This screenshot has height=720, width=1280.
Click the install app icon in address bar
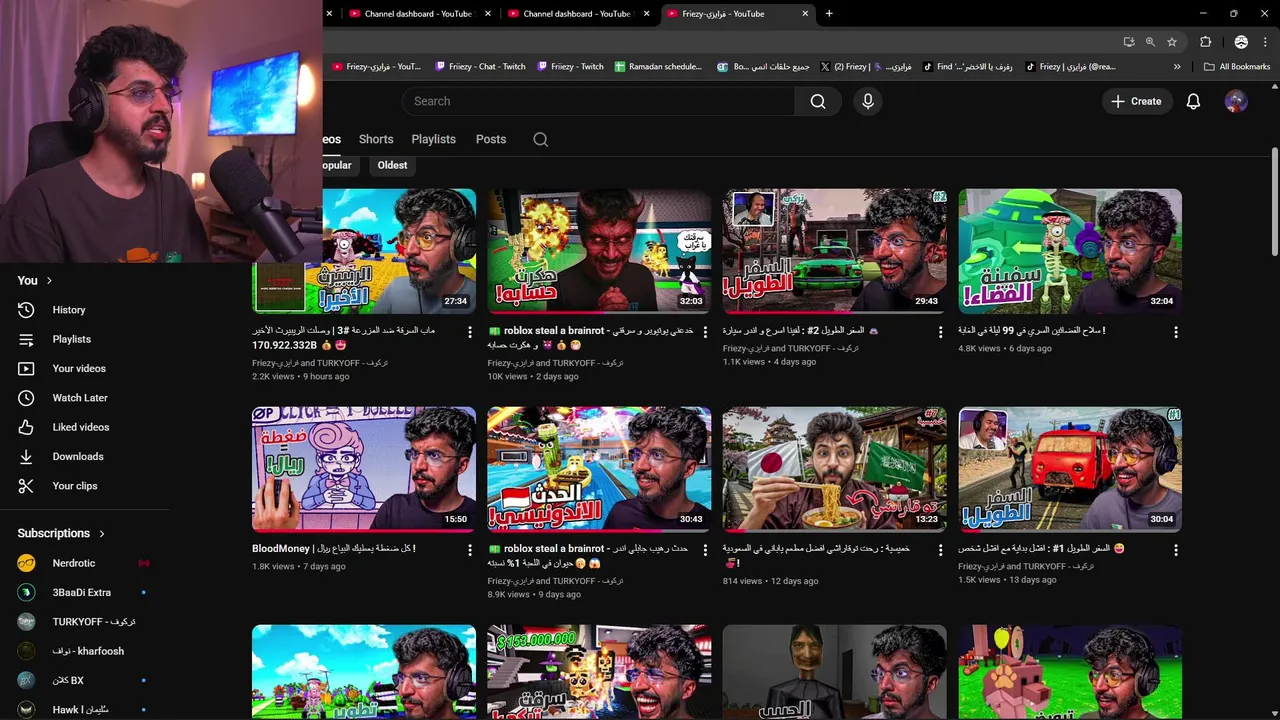click(1129, 42)
